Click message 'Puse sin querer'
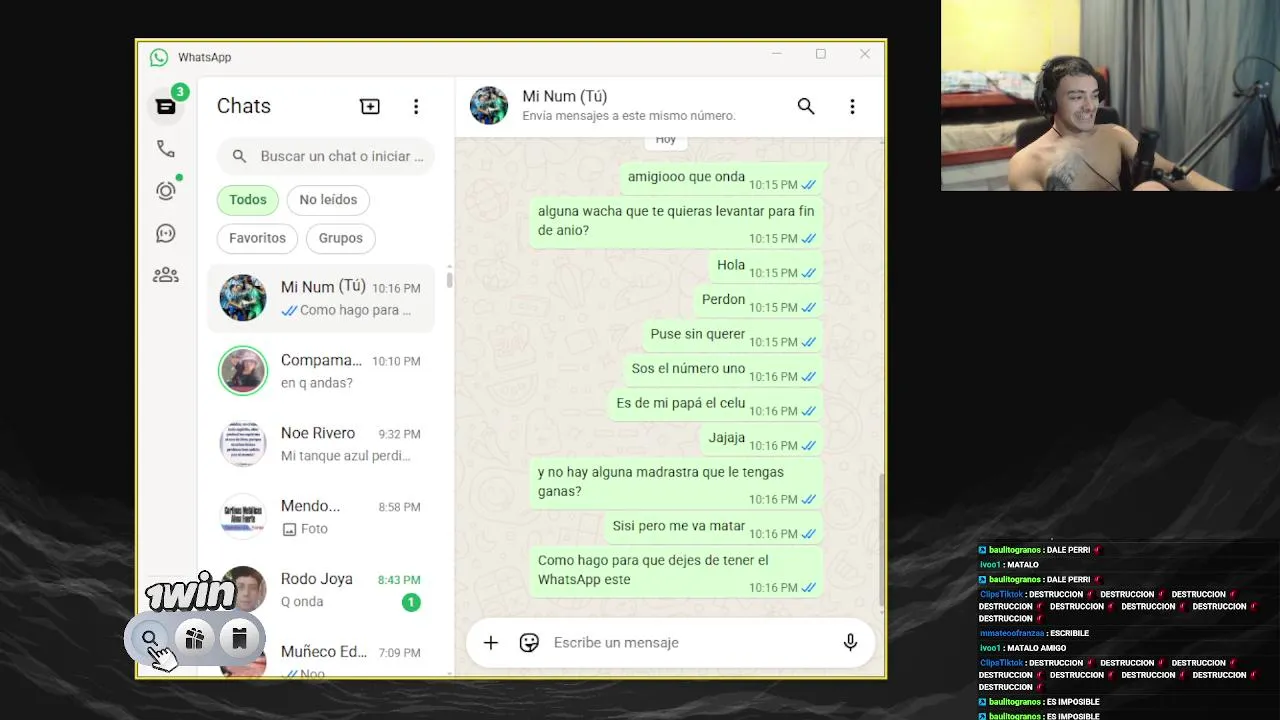This screenshot has width=1280, height=720. [x=733, y=335]
